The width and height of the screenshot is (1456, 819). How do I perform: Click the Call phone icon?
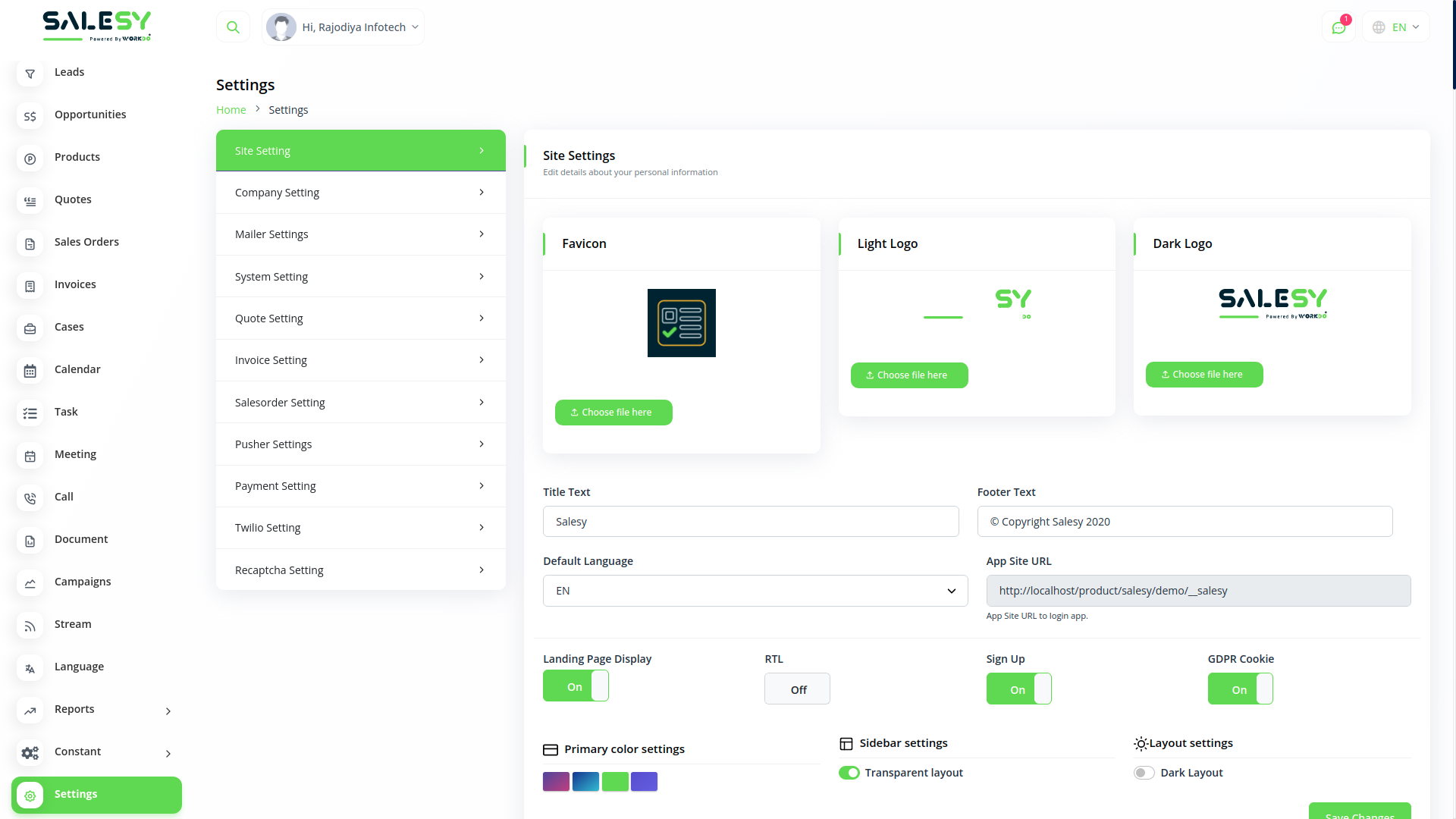click(x=30, y=497)
